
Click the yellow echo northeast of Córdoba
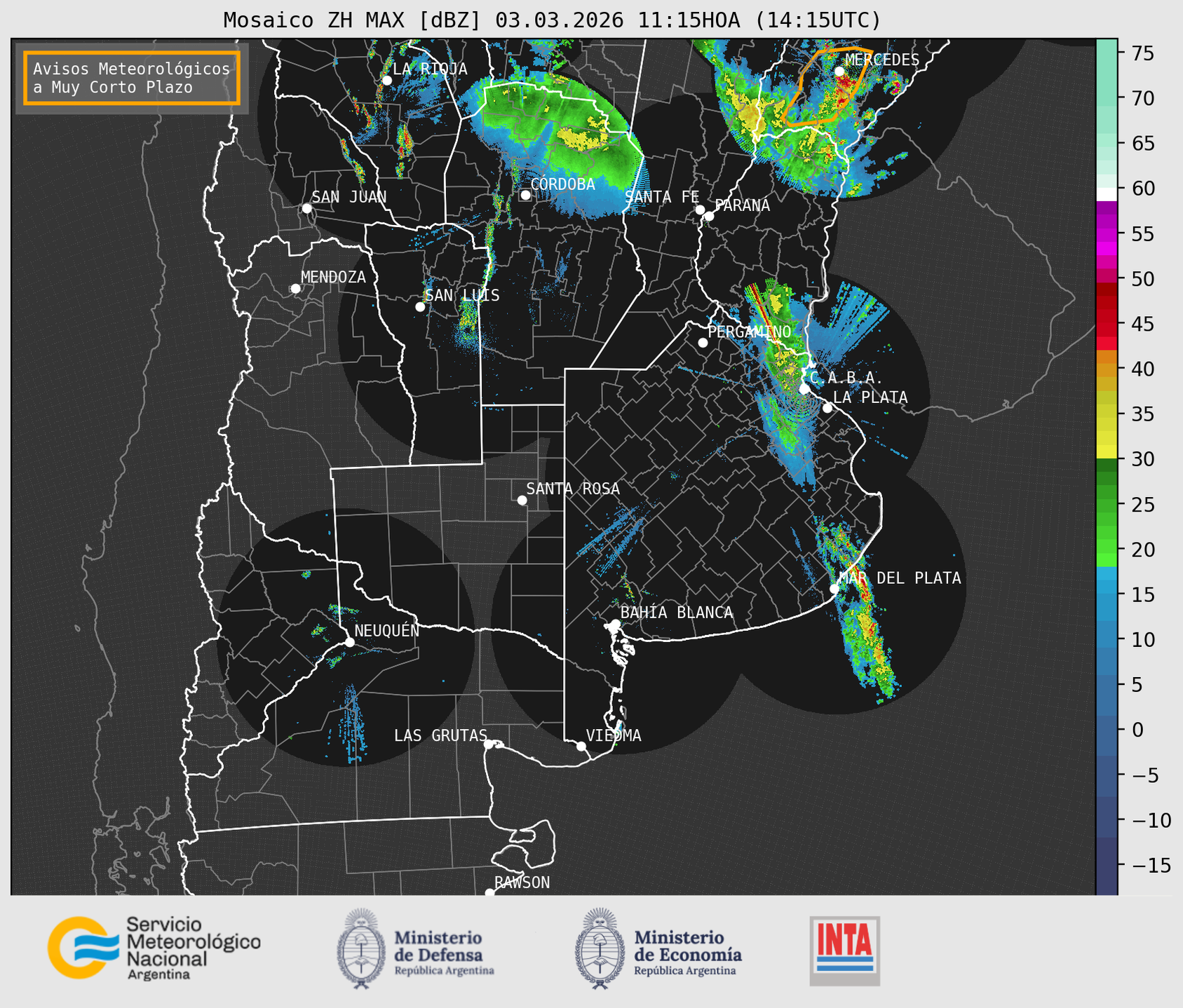(583, 137)
